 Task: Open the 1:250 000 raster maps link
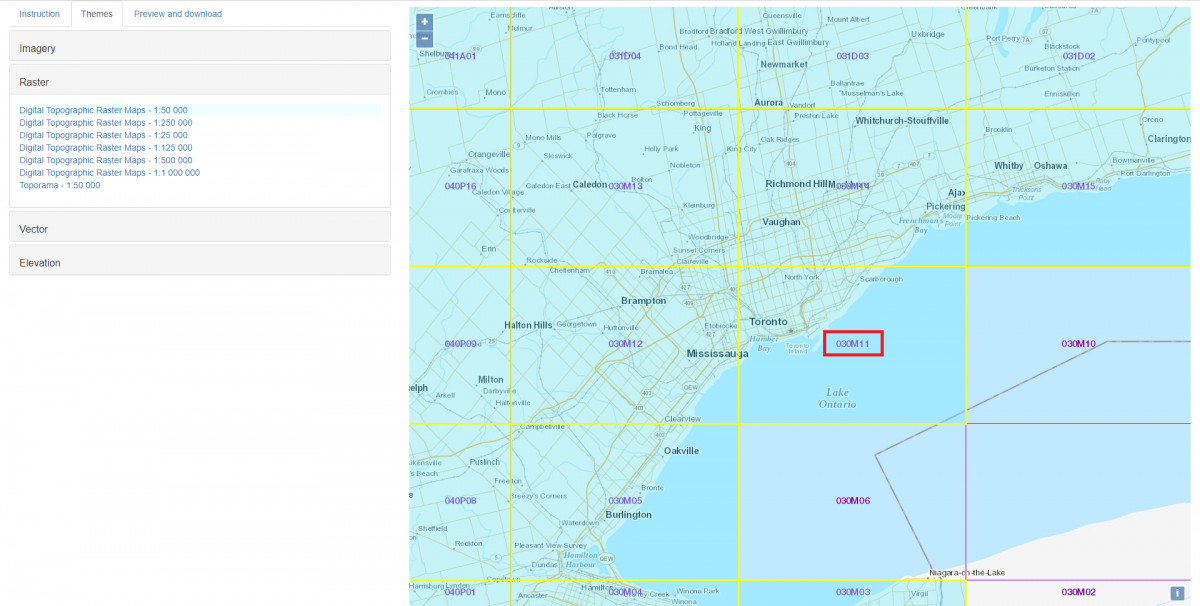(x=106, y=122)
